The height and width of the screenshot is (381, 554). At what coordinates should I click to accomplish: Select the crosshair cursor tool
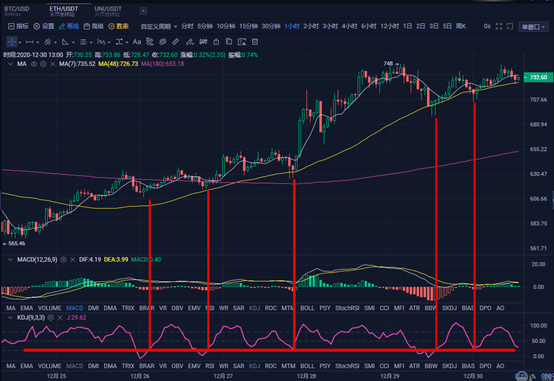12,42
